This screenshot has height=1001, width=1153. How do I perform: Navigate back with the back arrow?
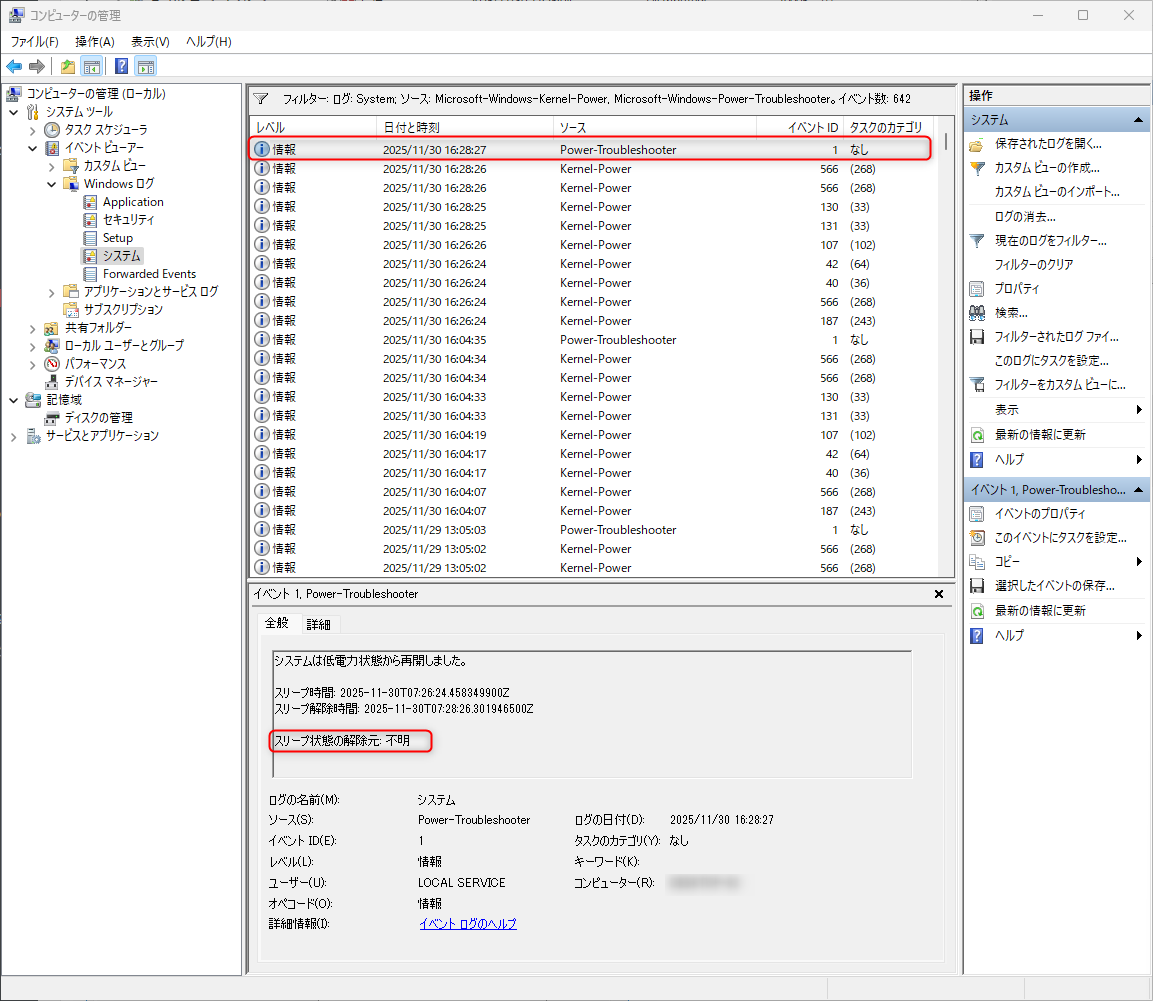13,66
